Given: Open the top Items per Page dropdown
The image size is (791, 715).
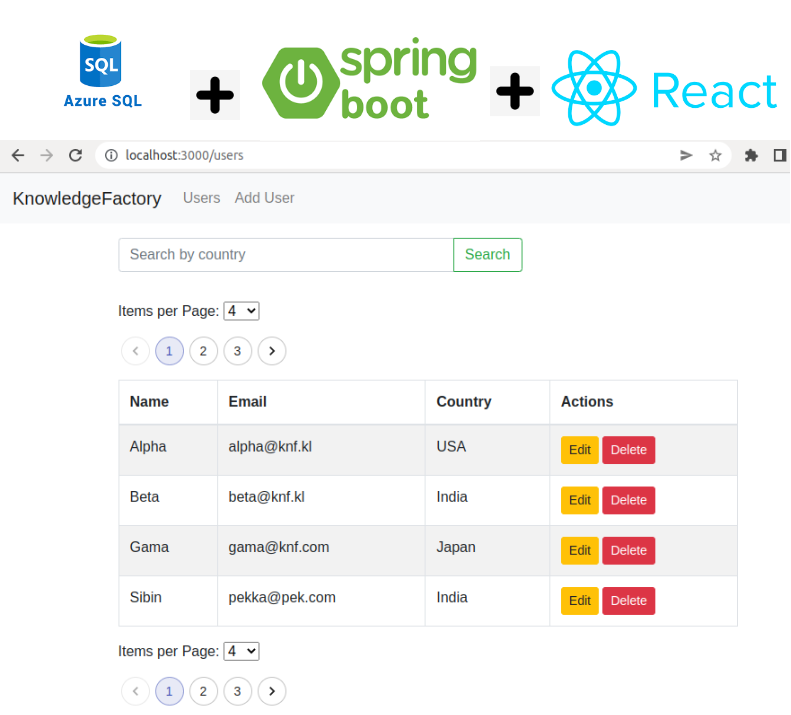Looking at the screenshot, I should [x=241, y=311].
